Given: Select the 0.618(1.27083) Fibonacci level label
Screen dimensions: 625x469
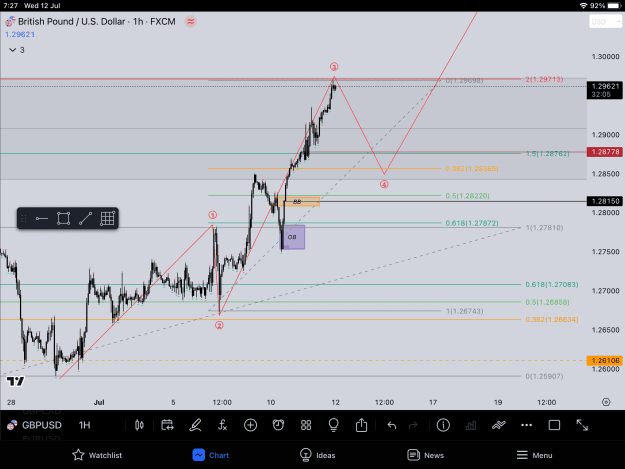Looking at the screenshot, I should coord(552,285).
